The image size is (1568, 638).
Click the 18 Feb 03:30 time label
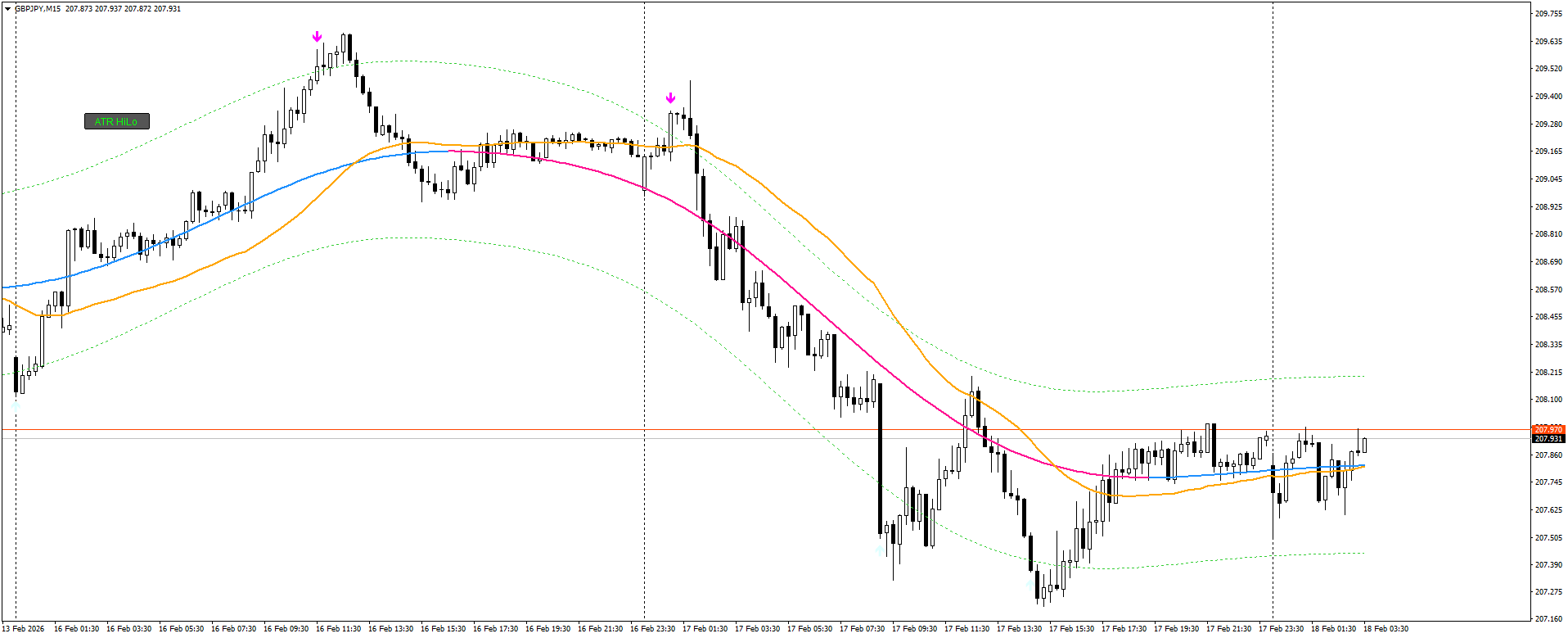1386,629
